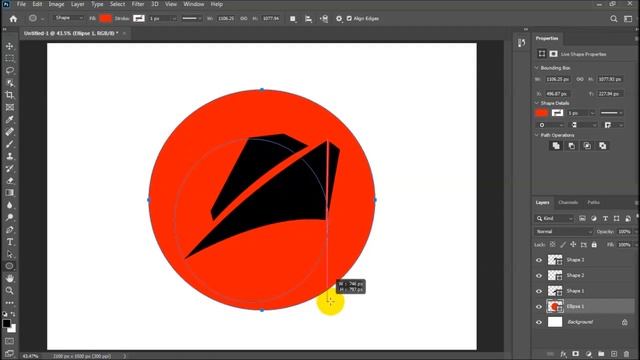Select the Dodge tool
640x360 pixels.
point(9,217)
